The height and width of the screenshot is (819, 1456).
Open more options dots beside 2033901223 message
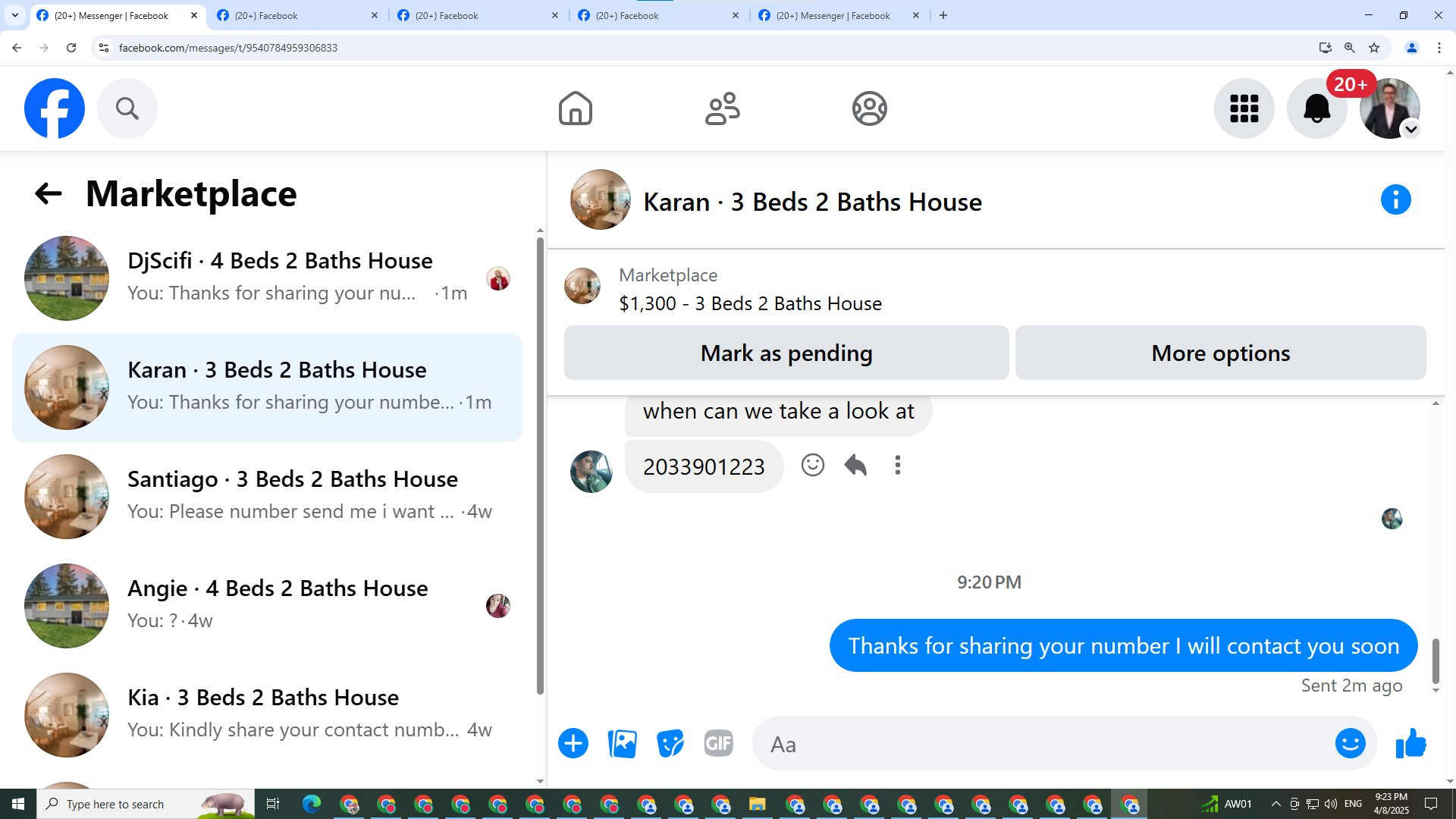pyautogui.click(x=897, y=465)
